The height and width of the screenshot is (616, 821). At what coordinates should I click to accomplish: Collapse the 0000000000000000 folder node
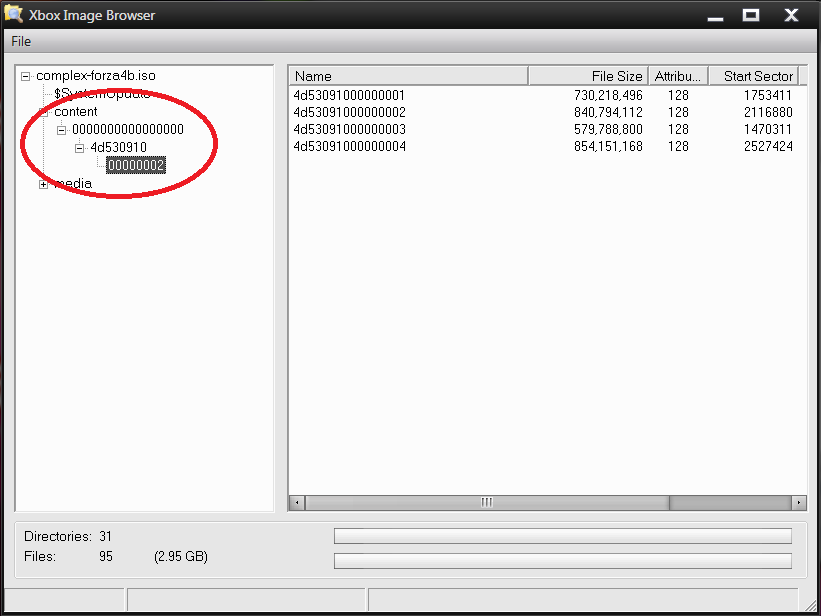[61, 130]
